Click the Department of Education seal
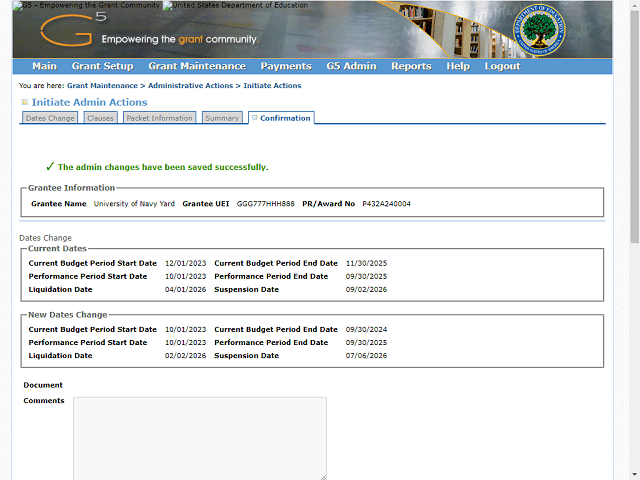The width and height of the screenshot is (640, 480). click(541, 32)
